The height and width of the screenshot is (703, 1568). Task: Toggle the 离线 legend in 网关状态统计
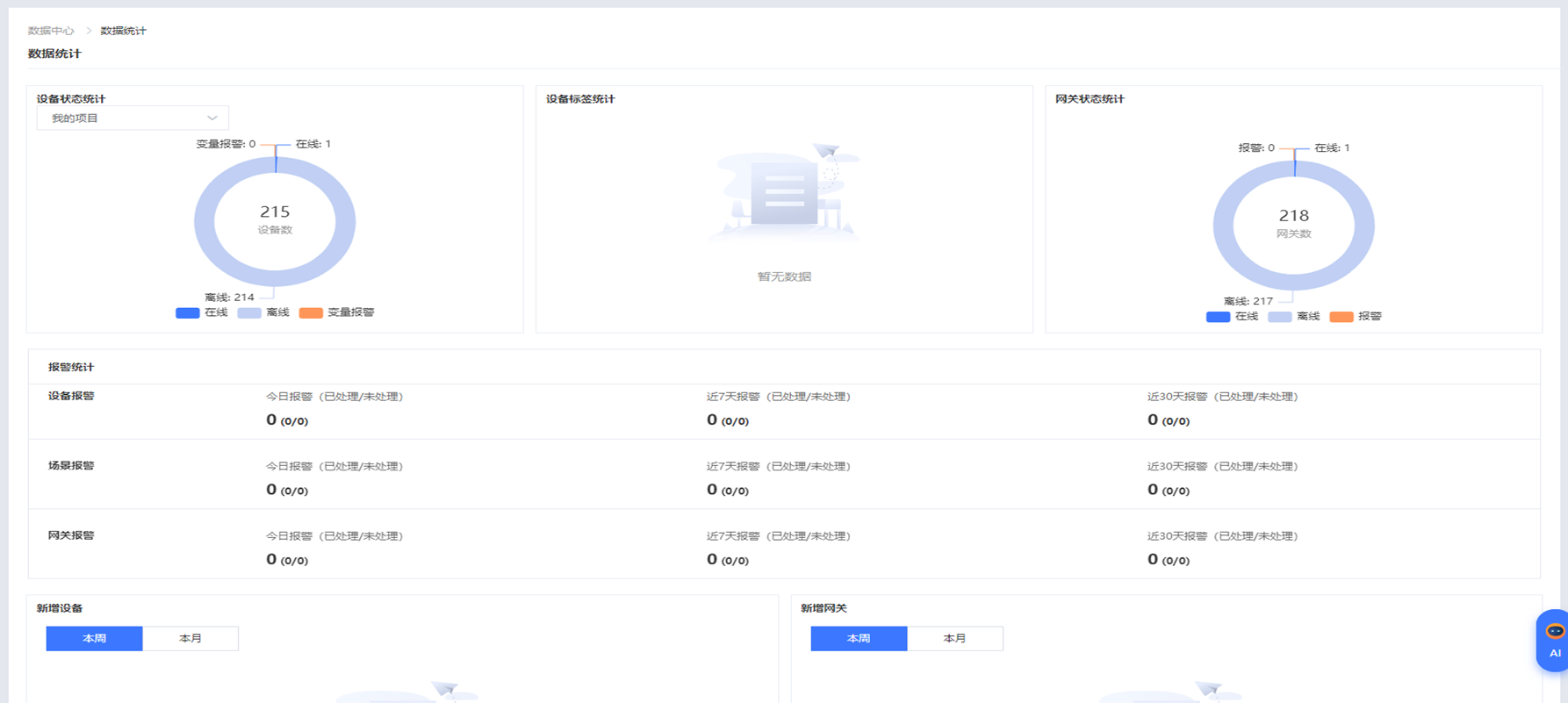point(1294,317)
